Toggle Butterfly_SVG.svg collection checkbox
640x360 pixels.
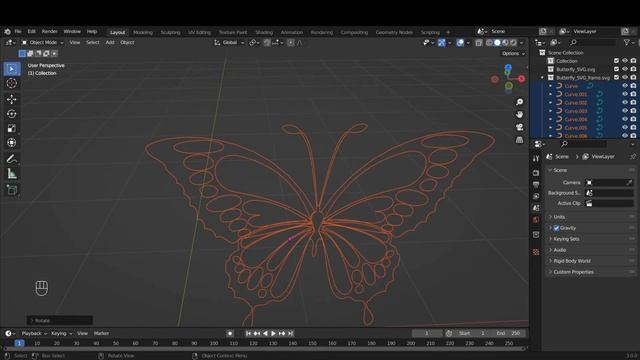(616, 69)
